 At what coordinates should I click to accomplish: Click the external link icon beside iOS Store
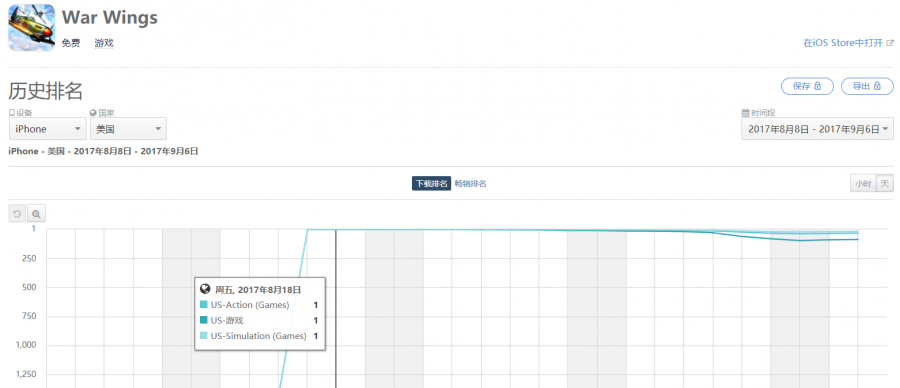tap(890, 43)
